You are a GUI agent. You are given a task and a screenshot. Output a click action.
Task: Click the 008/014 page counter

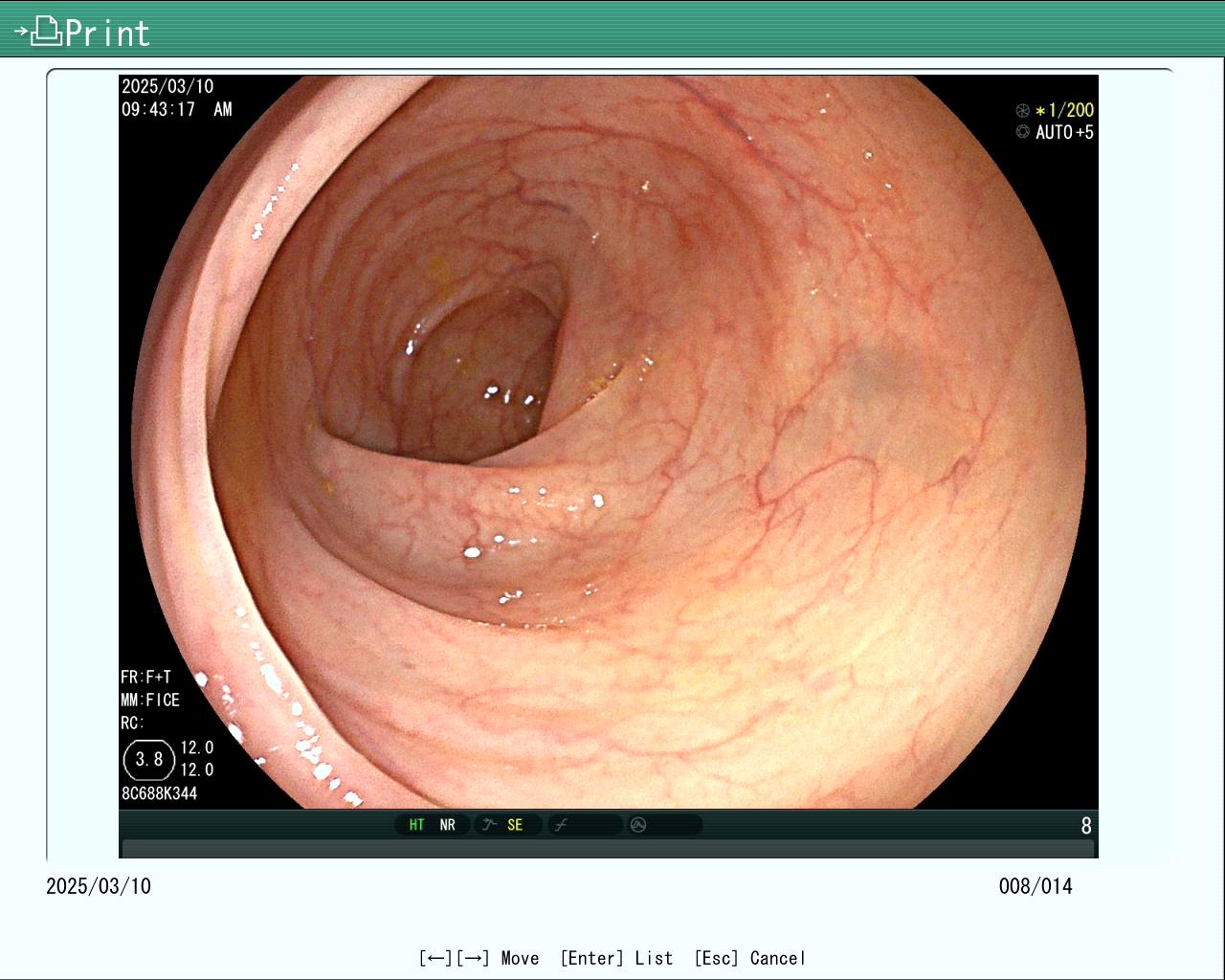click(x=1036, y=886)
